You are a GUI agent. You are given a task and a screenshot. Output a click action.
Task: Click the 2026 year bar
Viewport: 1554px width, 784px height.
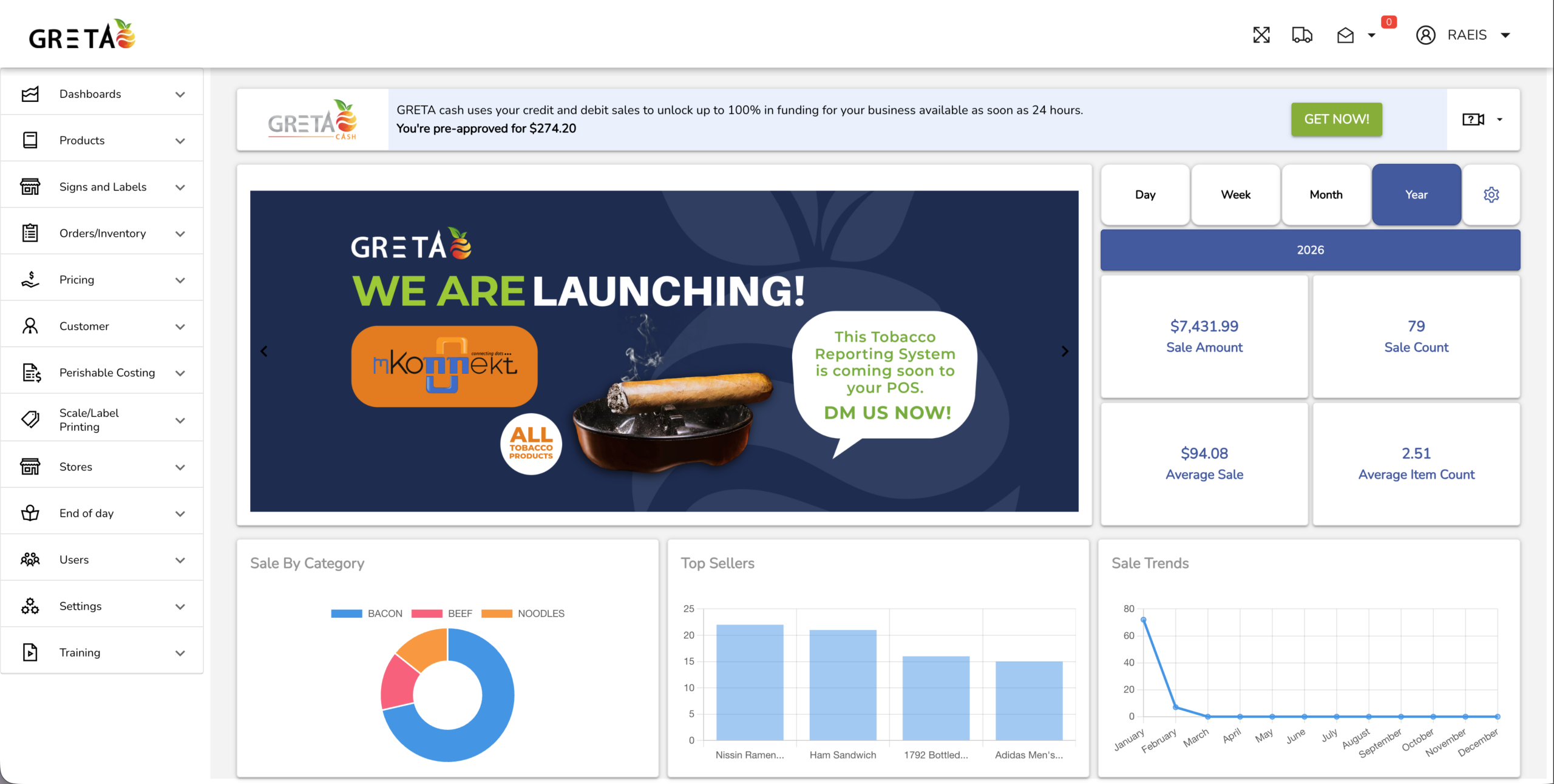point(1310,250)
